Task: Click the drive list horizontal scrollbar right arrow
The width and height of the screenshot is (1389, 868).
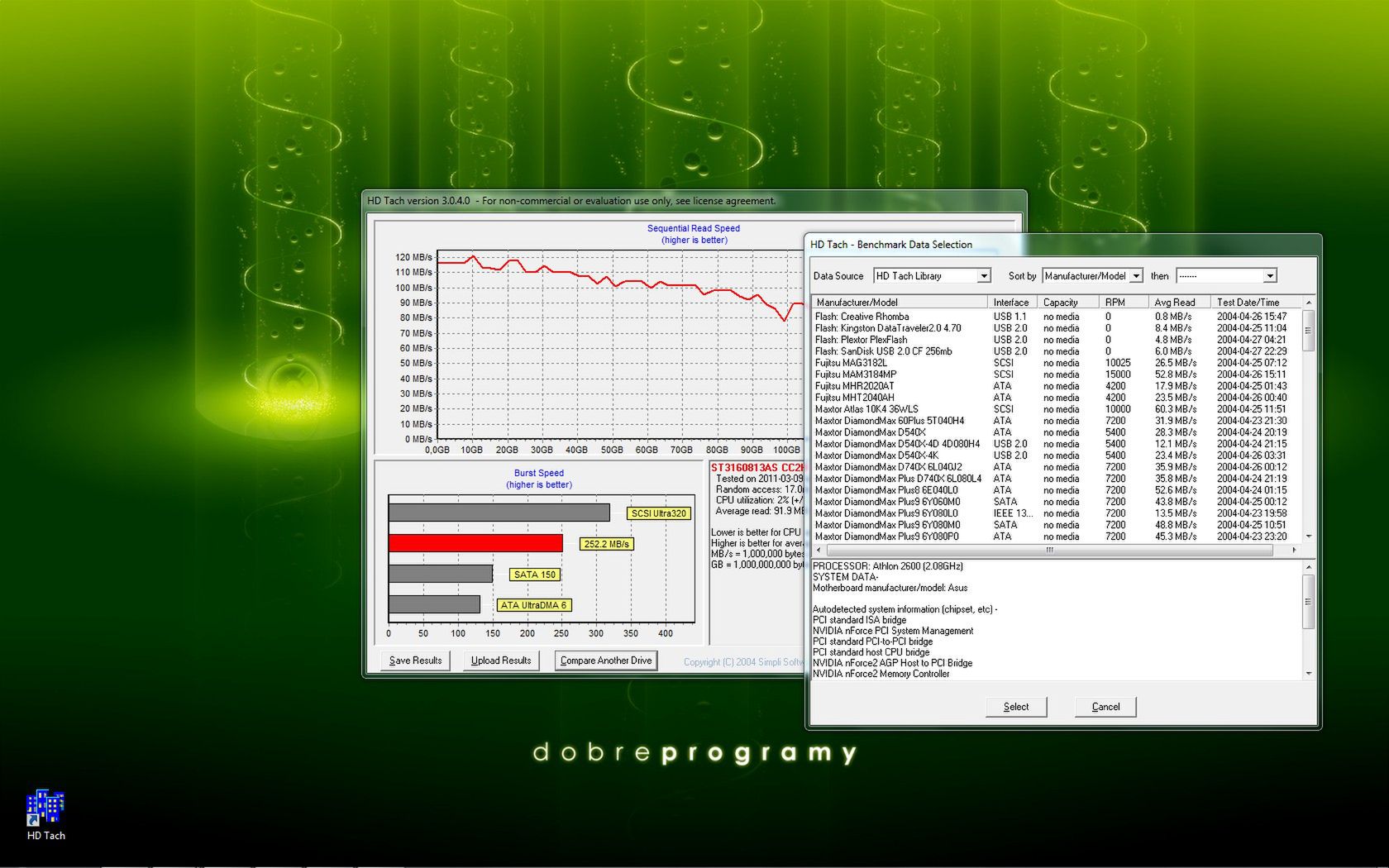Action: pyautogui.click(x=1294, y=550)
